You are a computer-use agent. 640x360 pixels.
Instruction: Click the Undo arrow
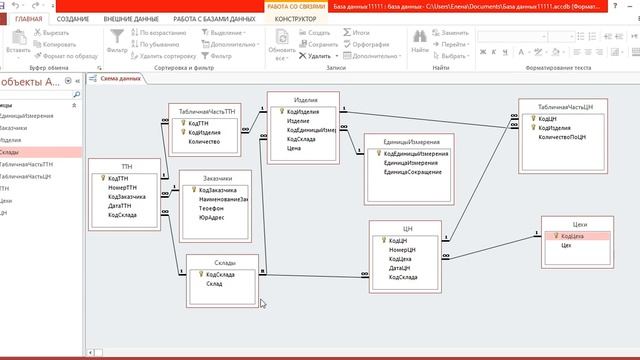16,6
